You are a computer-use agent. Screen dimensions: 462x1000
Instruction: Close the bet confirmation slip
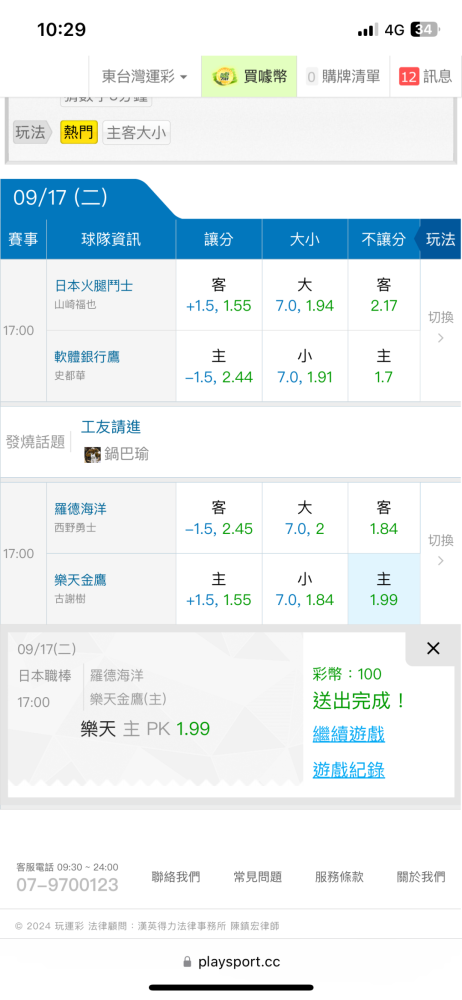(433, 649)
